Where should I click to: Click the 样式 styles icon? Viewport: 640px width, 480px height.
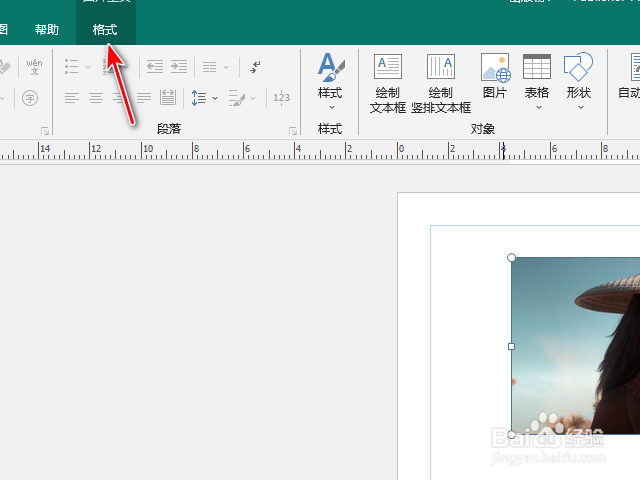point(331,67)
